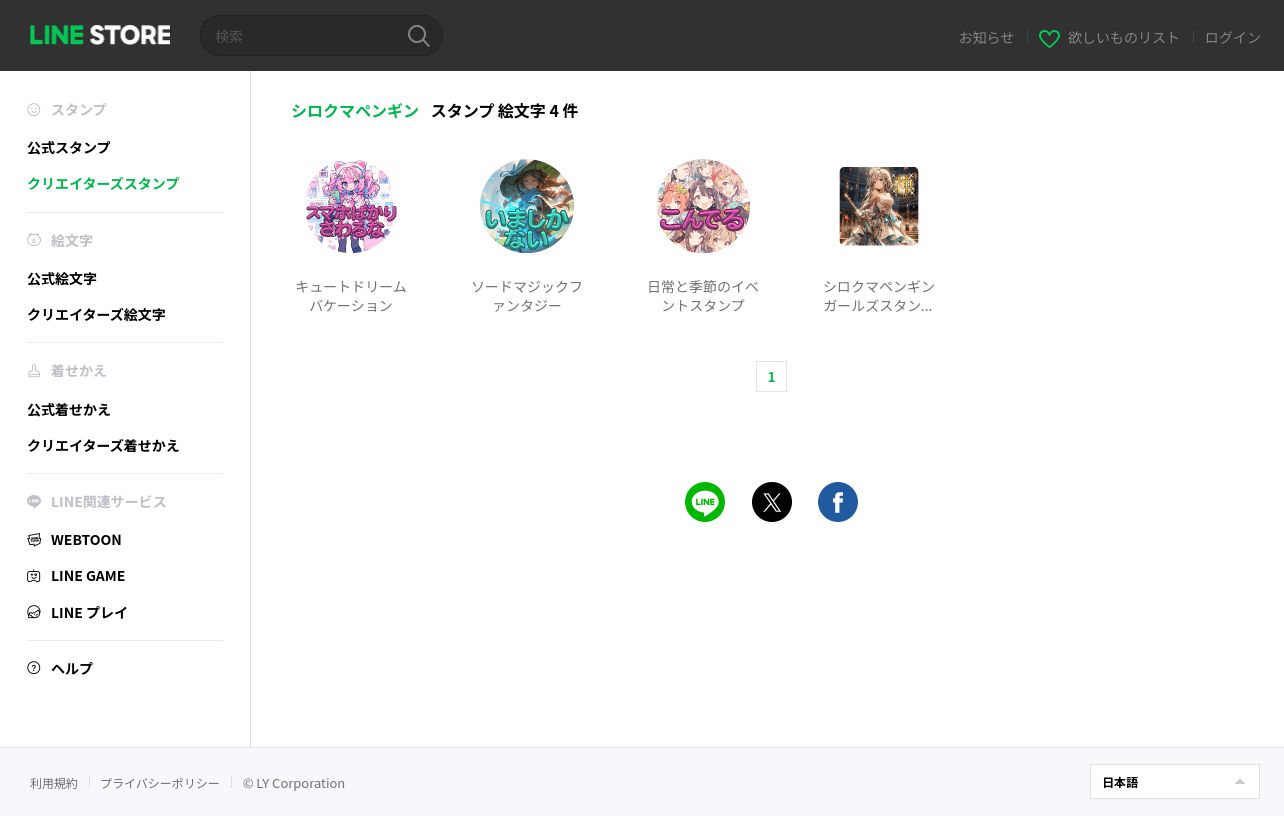Click the スタンプ smiley section icon
This screenshot has height=816, width=1284.
click(x=34, y=109)
